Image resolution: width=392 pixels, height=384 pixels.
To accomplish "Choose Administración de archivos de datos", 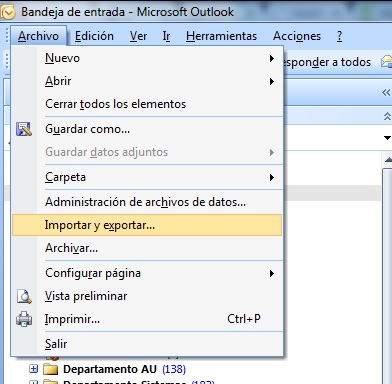I will point(147,202).
